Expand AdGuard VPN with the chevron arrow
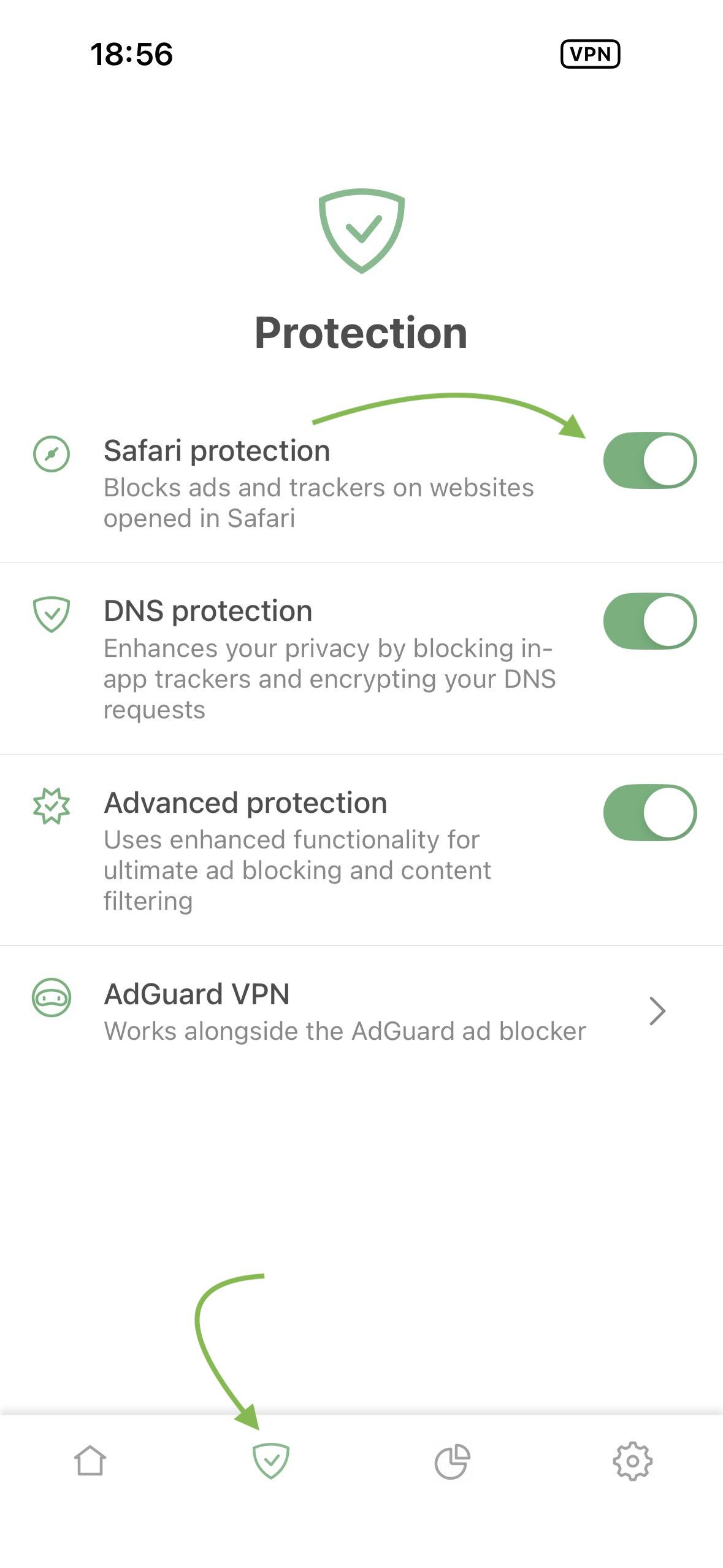 (x=657, y=1011)
